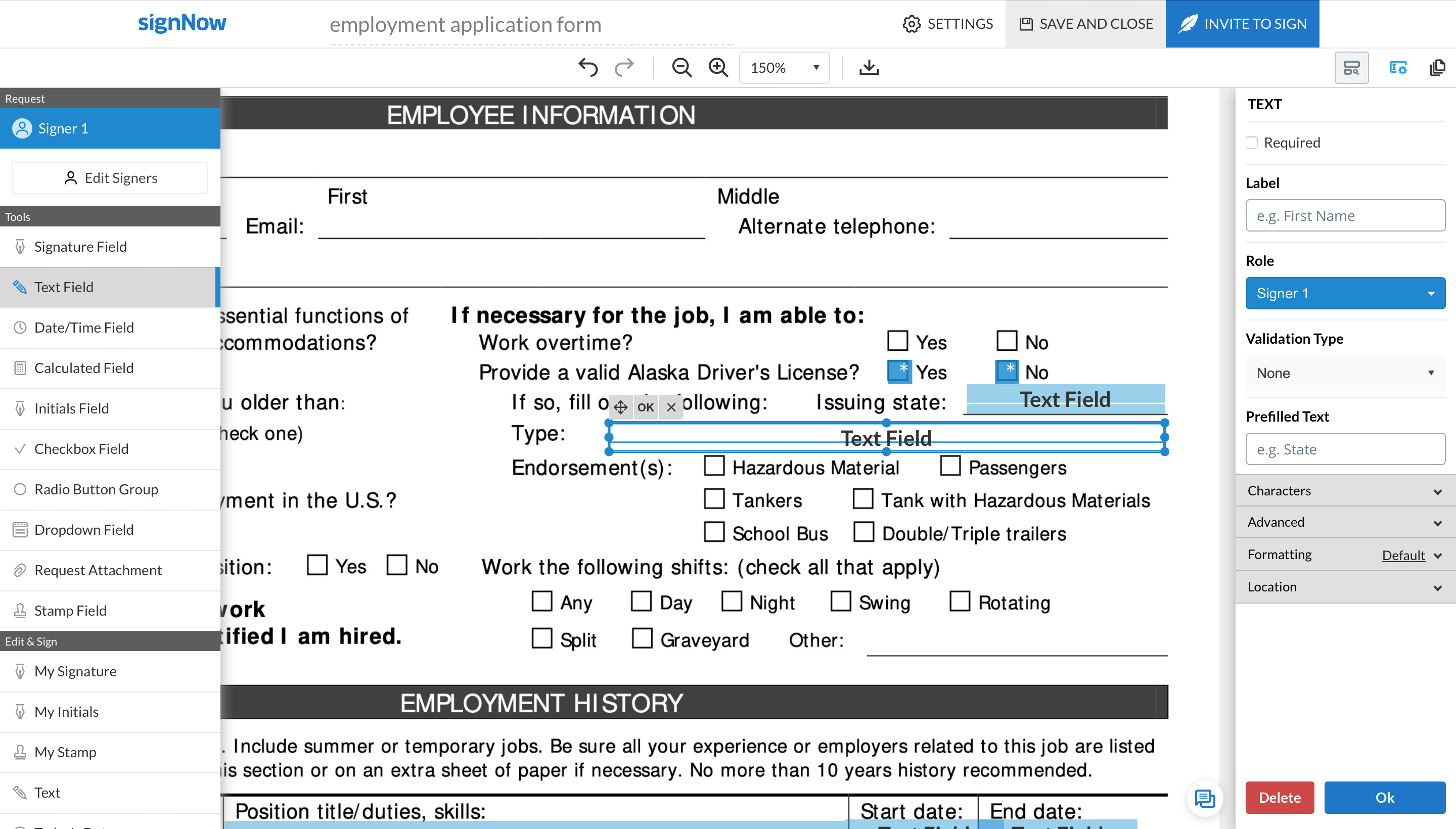Open the 150% zoom level dropdown
1456x829 pixels.
[784, 68]
